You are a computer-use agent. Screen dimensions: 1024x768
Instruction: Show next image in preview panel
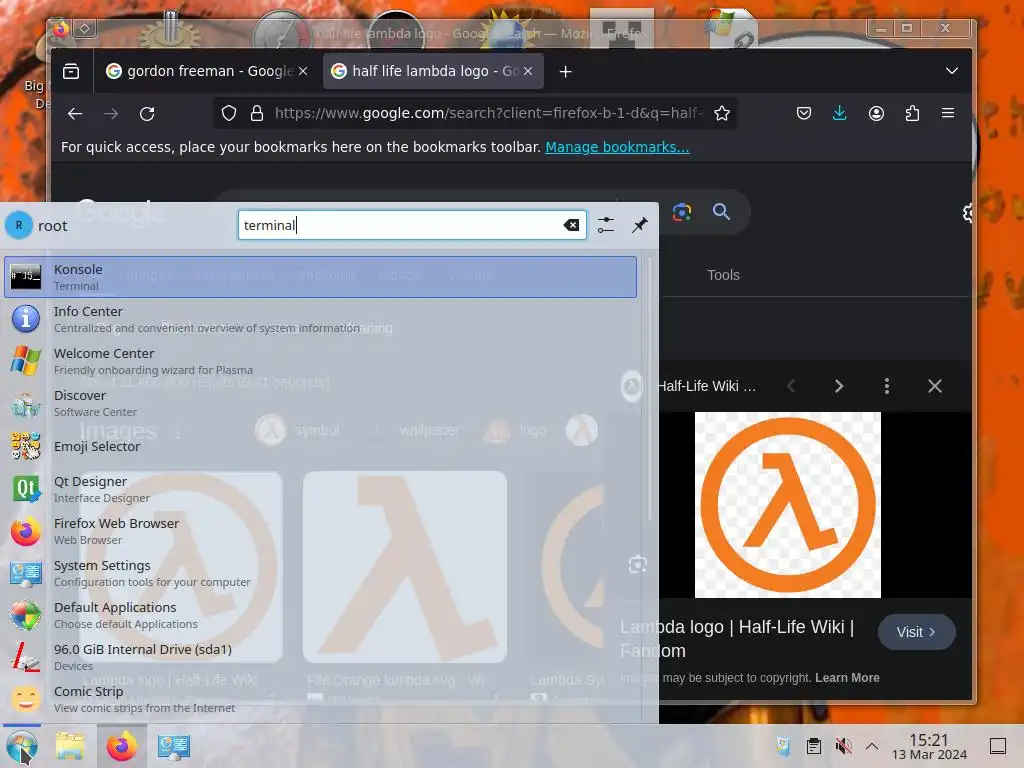pyautogui.click(x=839, y=386)
